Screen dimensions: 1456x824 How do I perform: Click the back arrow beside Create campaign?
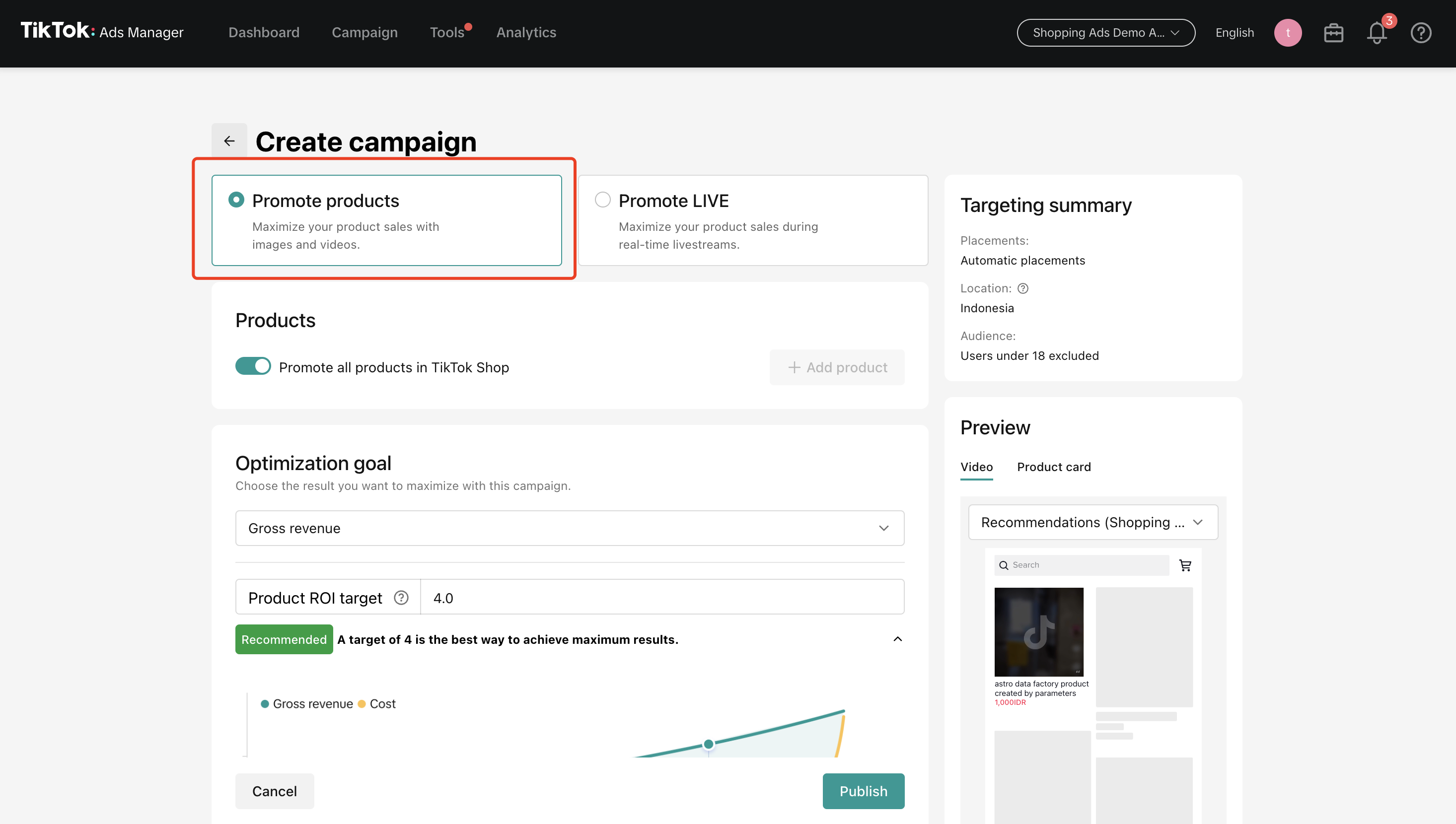229,140
